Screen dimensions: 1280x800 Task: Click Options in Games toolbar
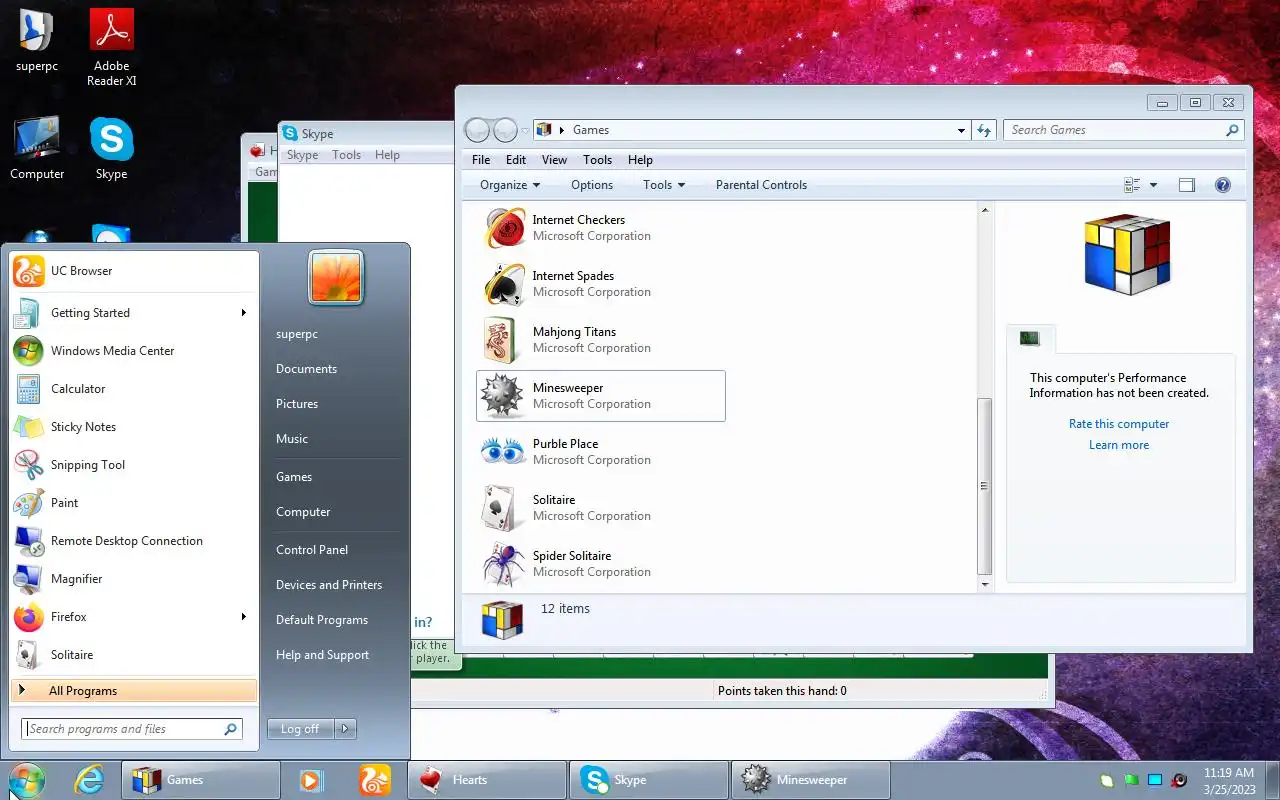[592, 185]
